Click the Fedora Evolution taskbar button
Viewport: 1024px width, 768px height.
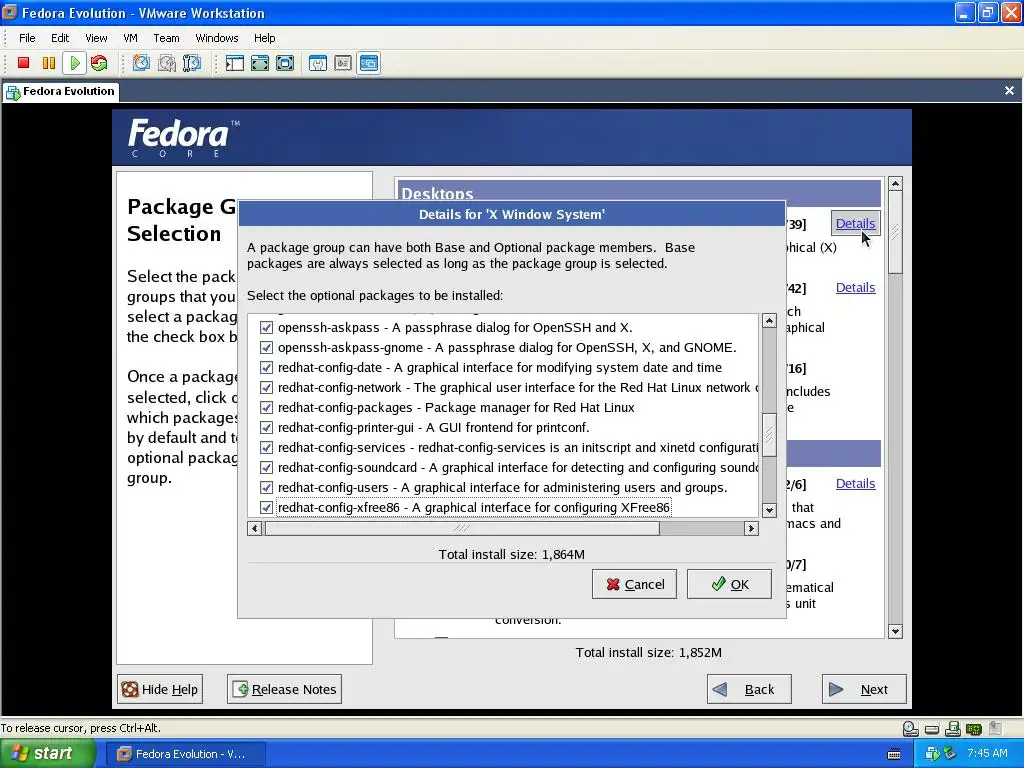[186, 754]
